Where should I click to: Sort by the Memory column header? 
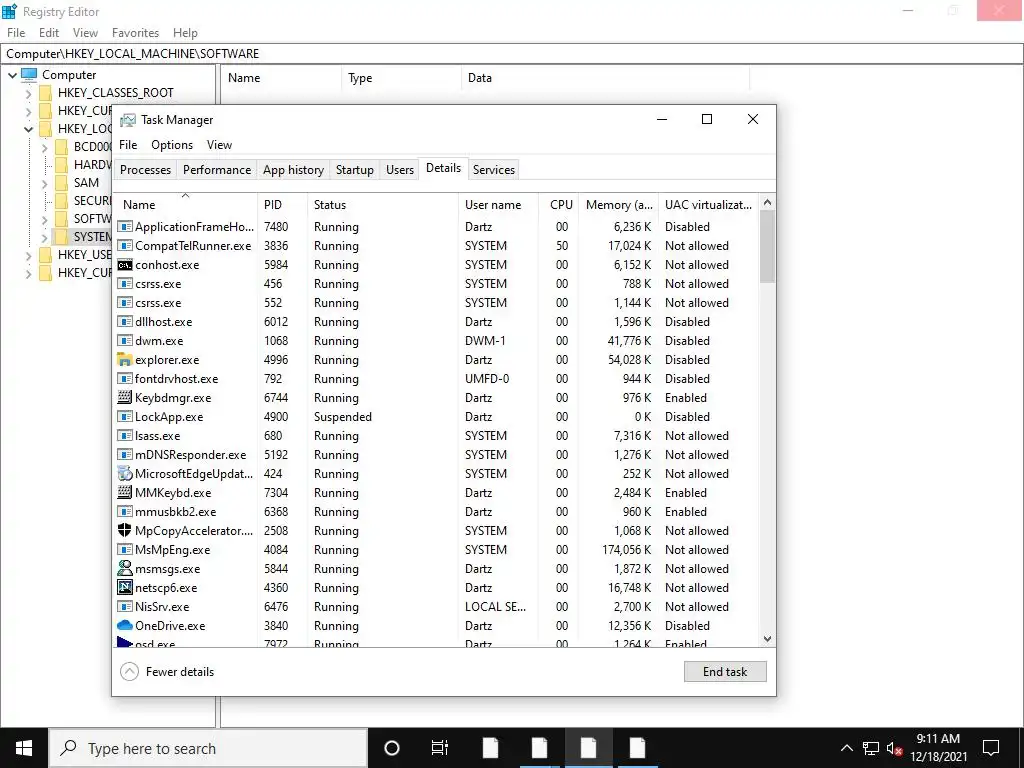[x=618, y=204]
